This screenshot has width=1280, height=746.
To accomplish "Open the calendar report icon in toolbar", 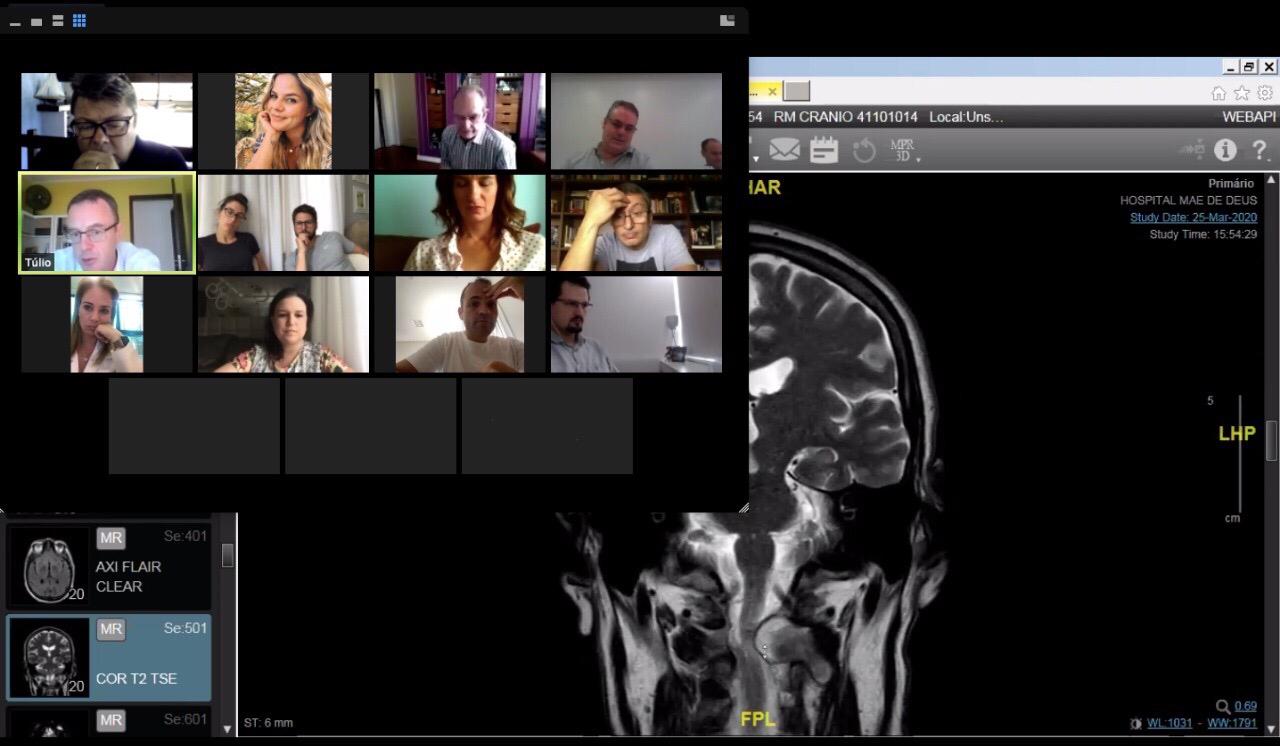I will 823,150.
